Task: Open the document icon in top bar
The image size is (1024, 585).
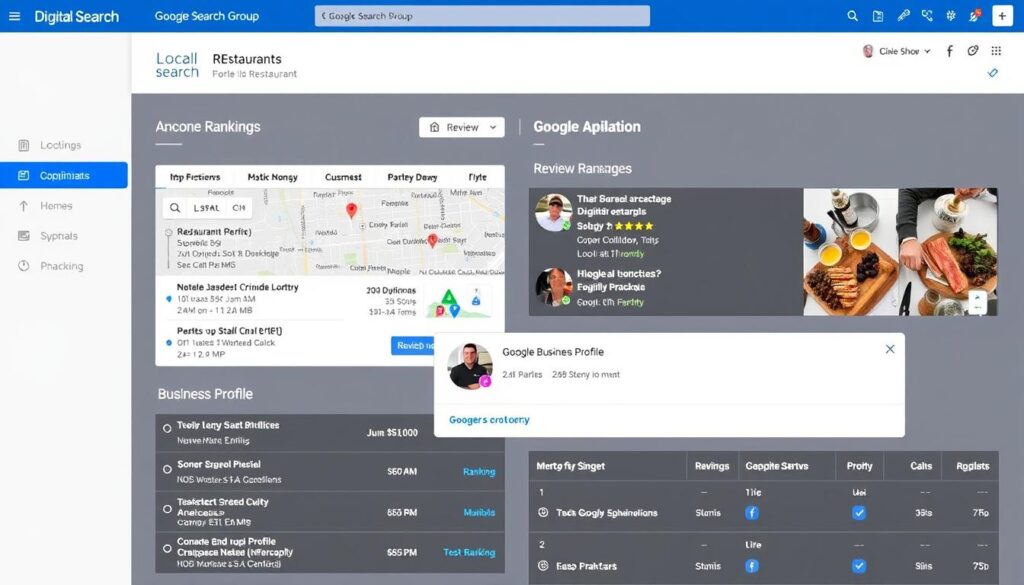Action: pos(878,16)
